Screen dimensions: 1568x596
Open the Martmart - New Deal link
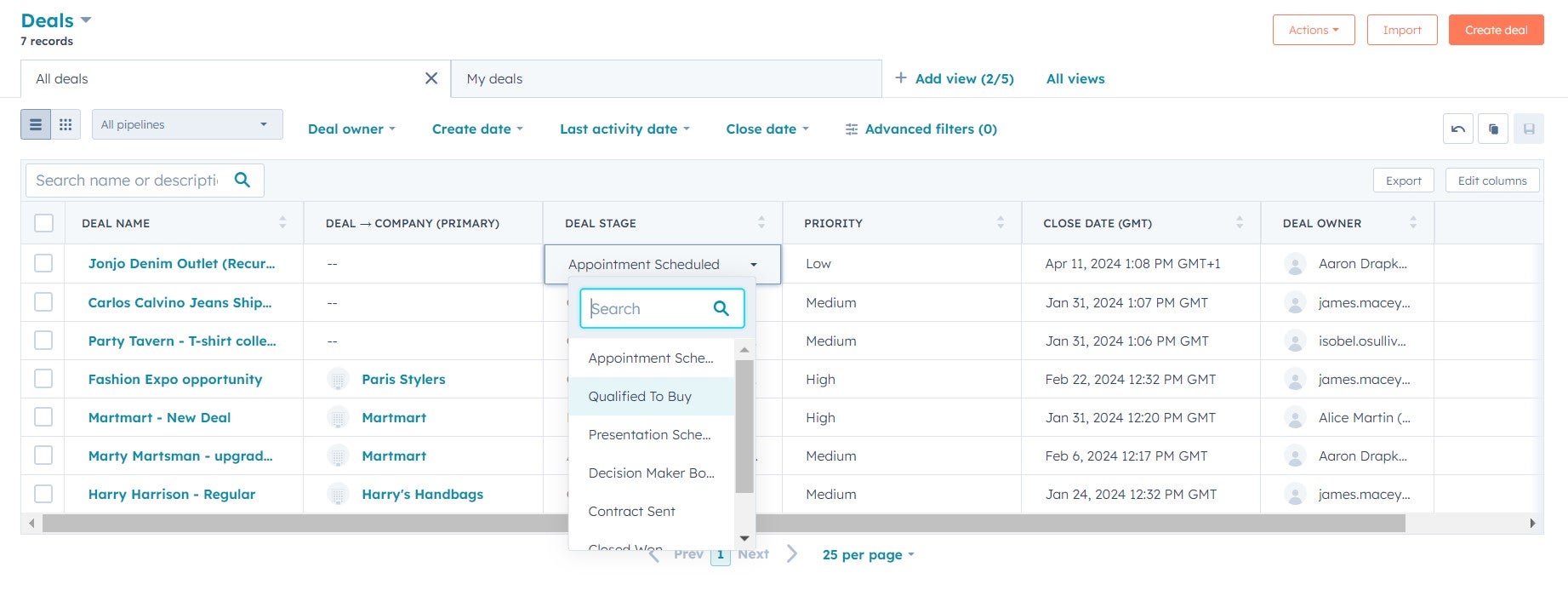(x=160, y=417)
